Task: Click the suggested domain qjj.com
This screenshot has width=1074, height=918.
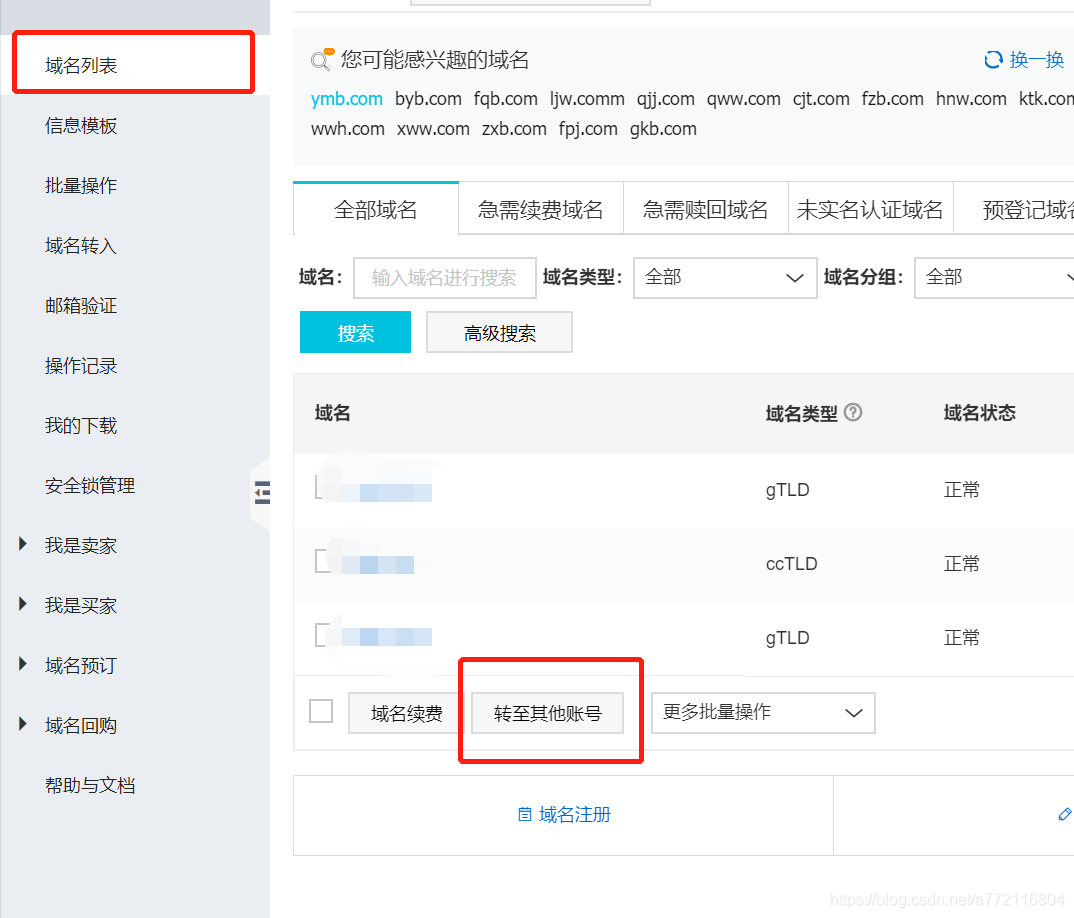Action: [666, 99]
